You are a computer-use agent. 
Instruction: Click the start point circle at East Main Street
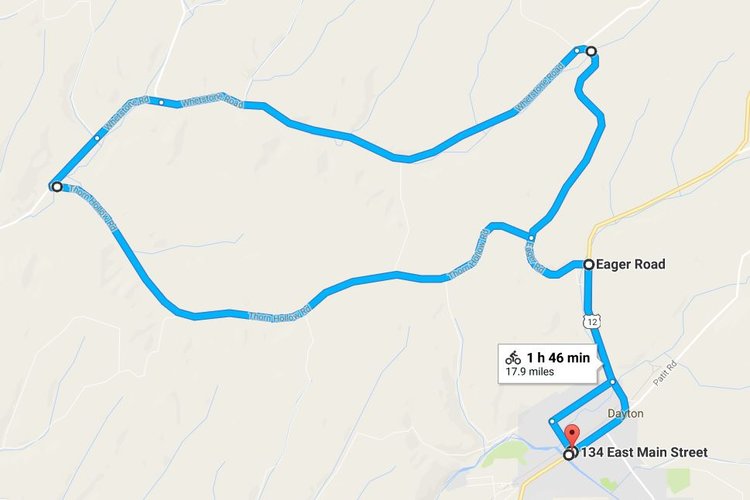pyautogui.click(x=569, y=455)
